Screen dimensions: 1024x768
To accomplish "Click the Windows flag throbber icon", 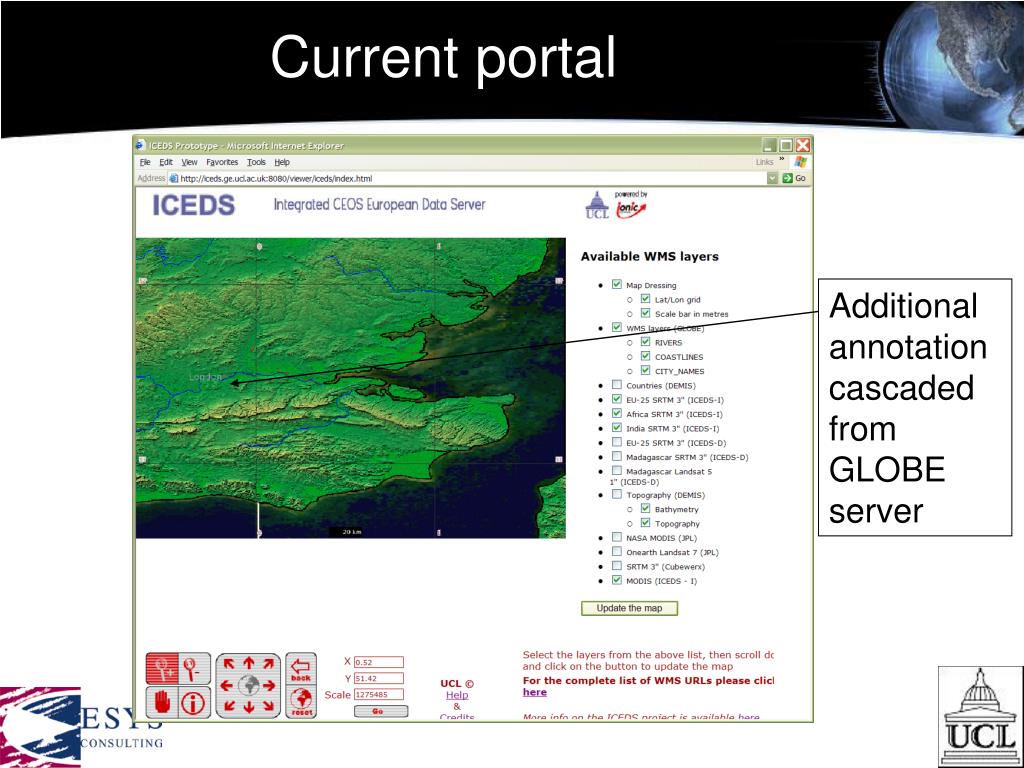I will coord(800,162).
